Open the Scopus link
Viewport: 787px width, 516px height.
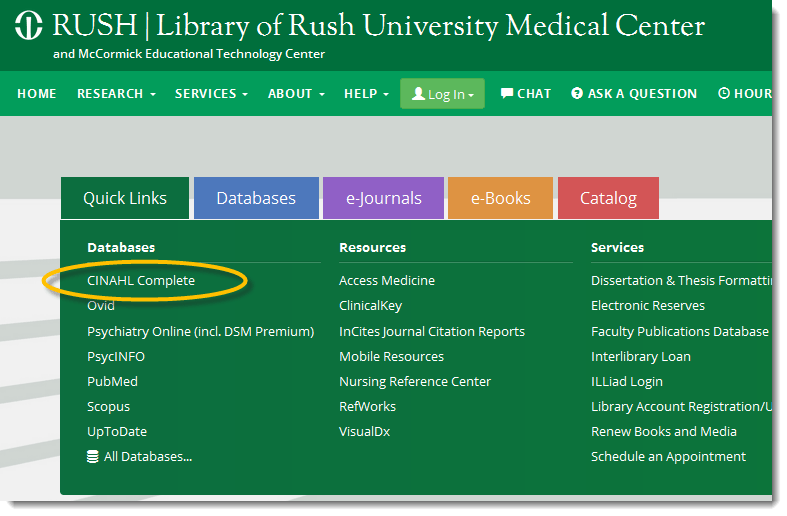[108, 407]
